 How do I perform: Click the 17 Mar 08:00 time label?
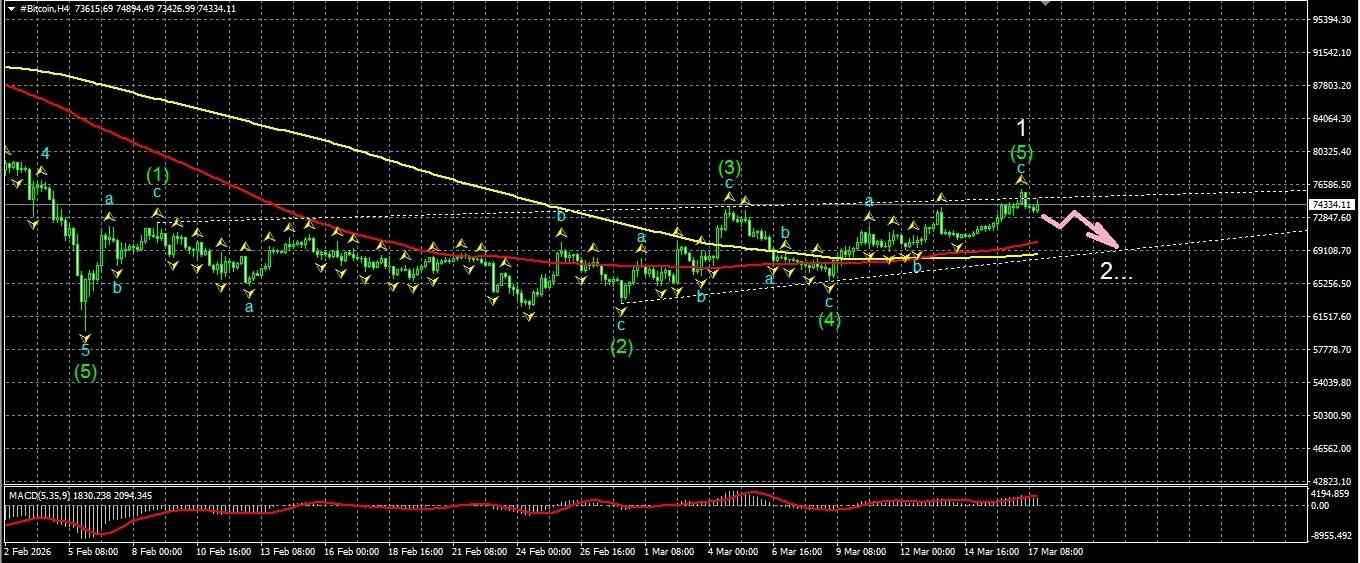(1055, 551)
